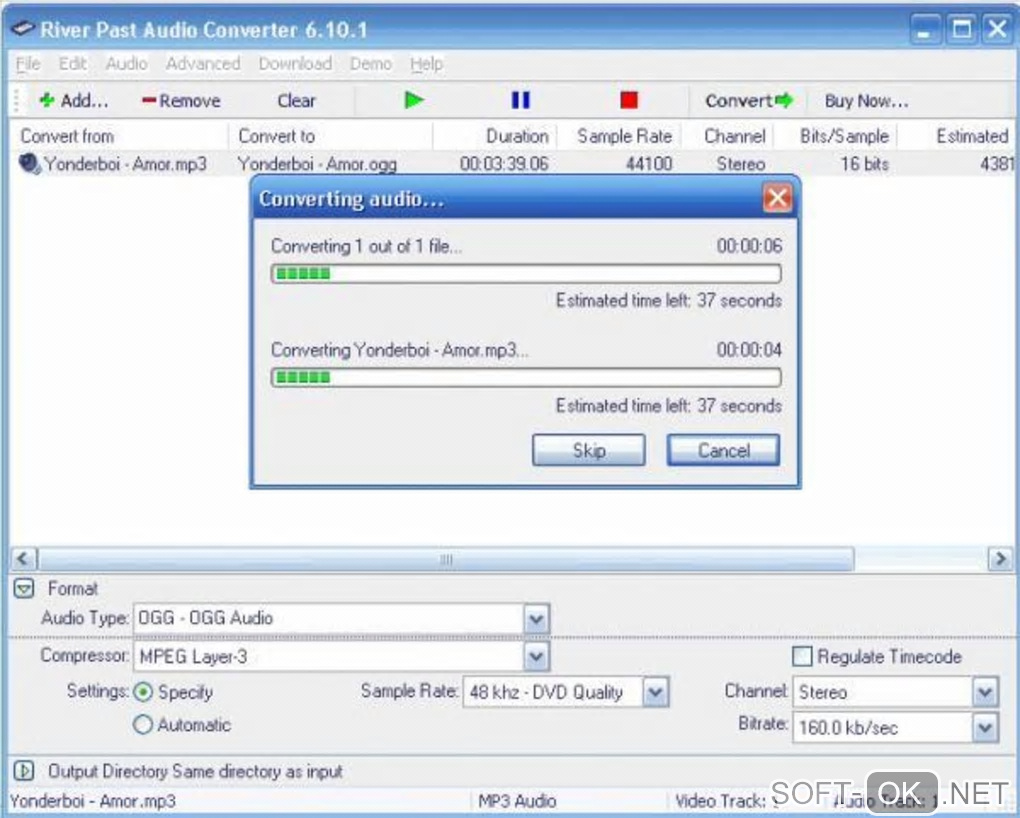Click the Remove toolbar button
1020x818 pixels.
point(181,100)
